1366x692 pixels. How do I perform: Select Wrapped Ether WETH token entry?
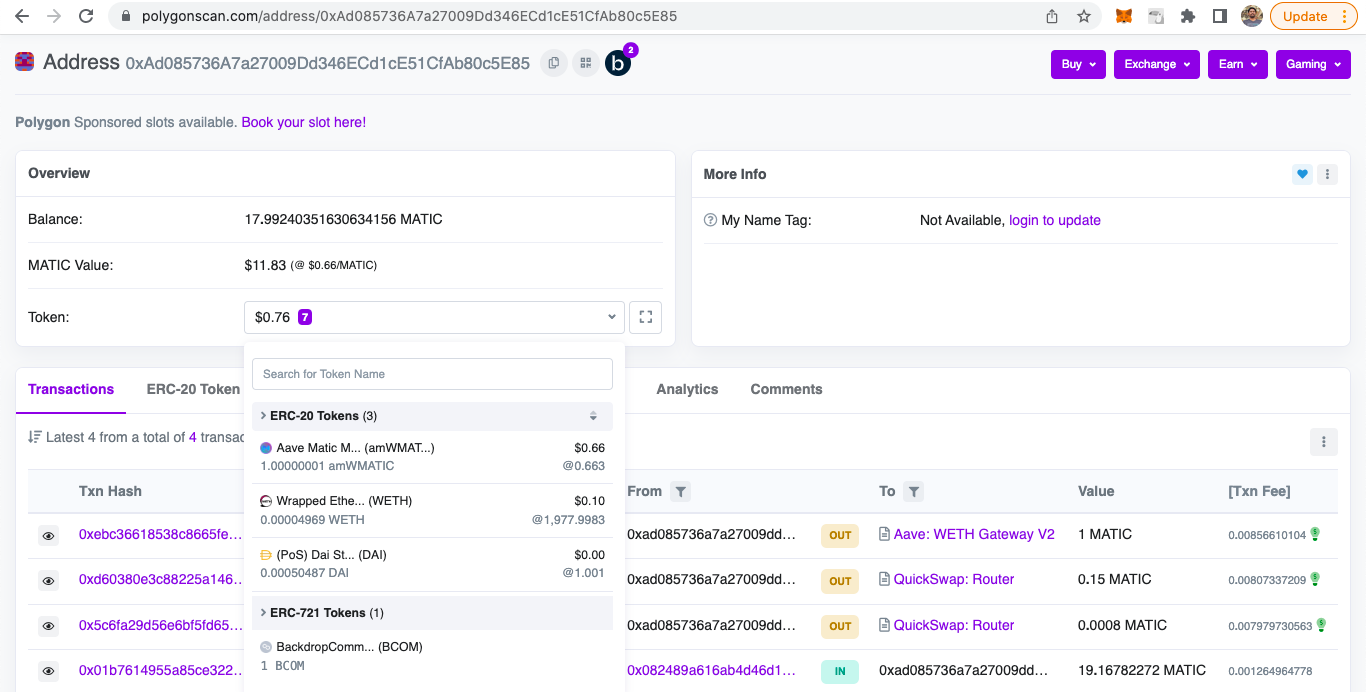click(432, 510)
